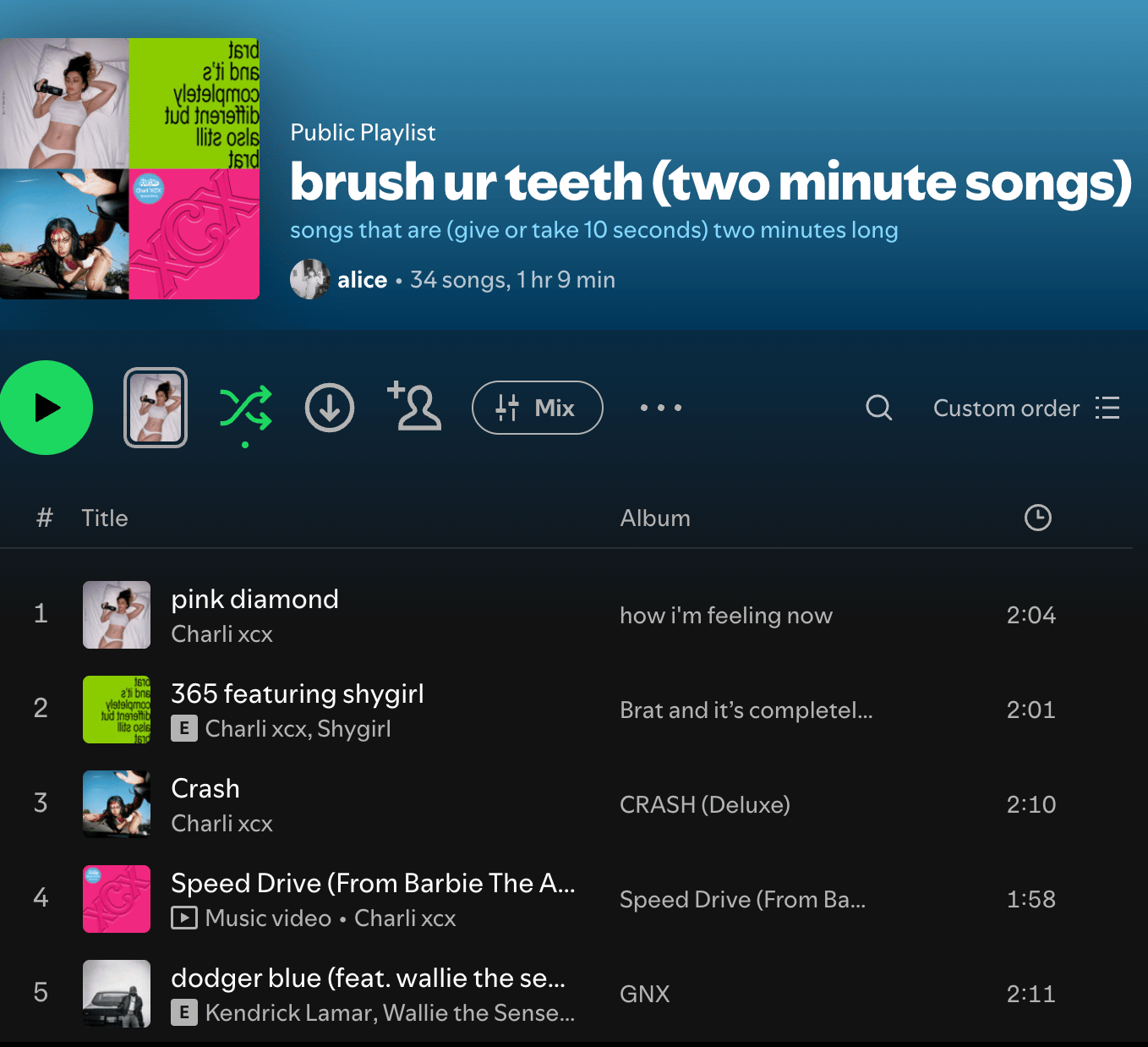Open the Speed Drive (From Ba... album link
1148x1047 pixels.
(x=743, y=899)
